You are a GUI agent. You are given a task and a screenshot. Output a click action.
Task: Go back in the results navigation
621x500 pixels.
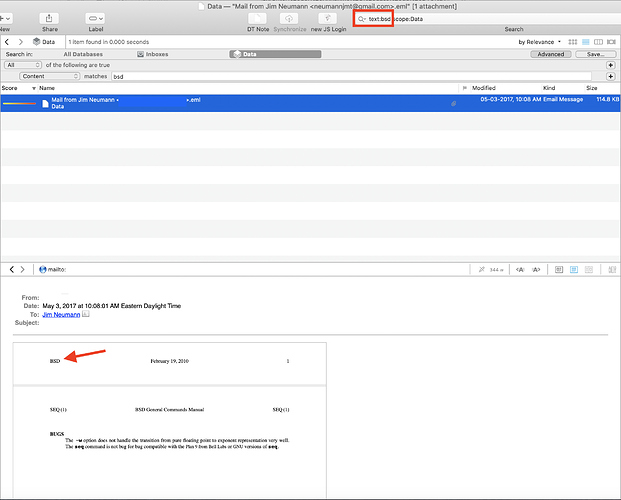coord(7,42)
